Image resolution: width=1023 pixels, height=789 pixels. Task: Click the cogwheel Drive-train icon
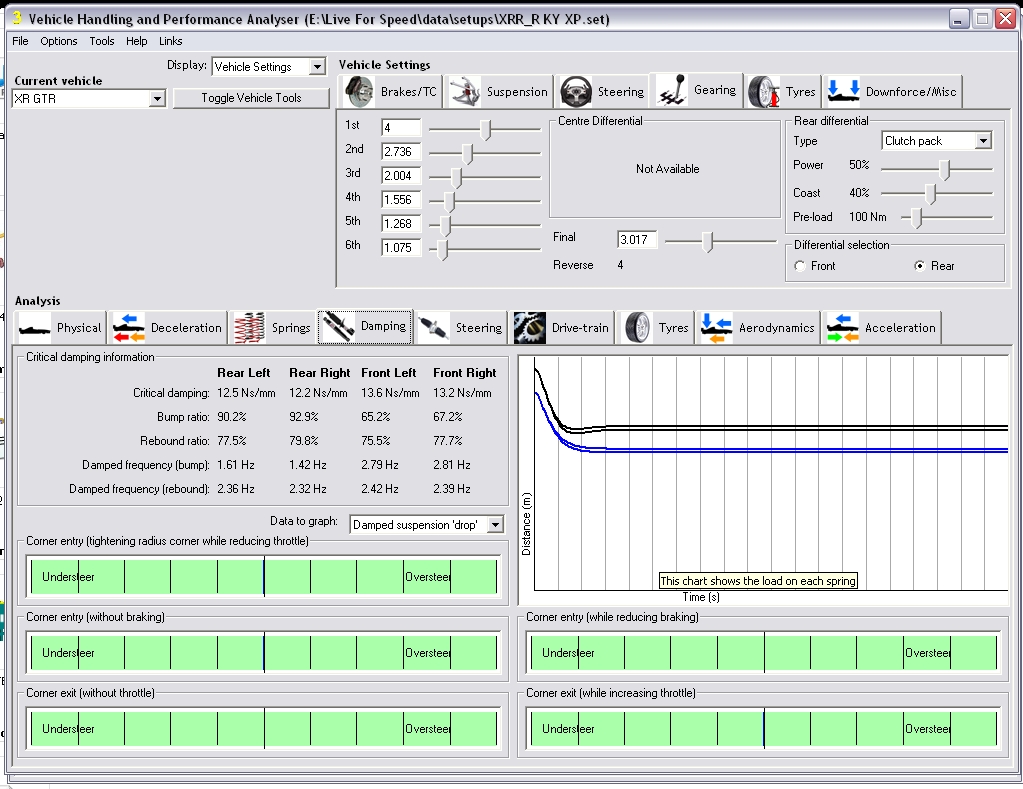[x=529, y=328]
